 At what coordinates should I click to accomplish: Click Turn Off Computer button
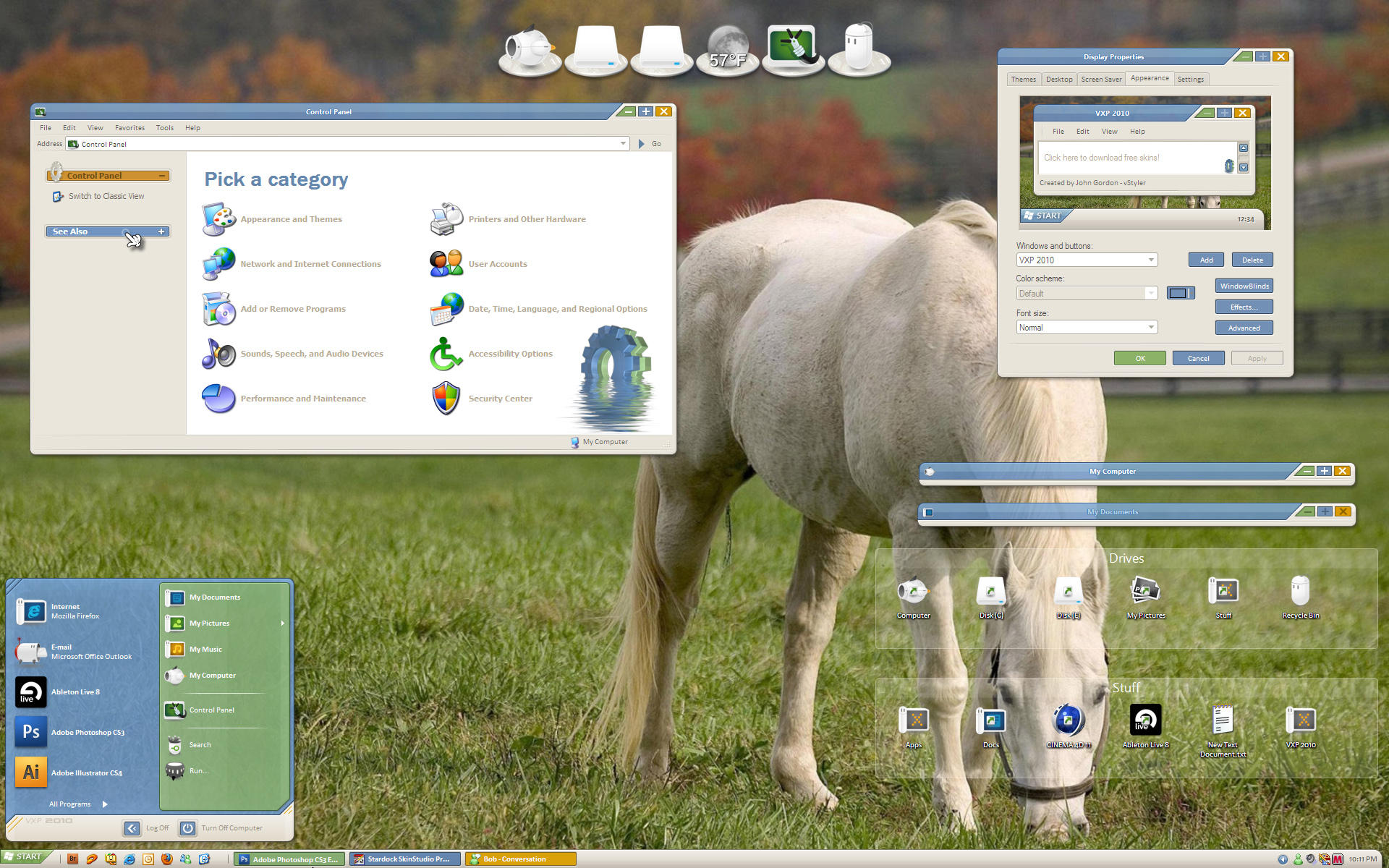click(221, 828)
